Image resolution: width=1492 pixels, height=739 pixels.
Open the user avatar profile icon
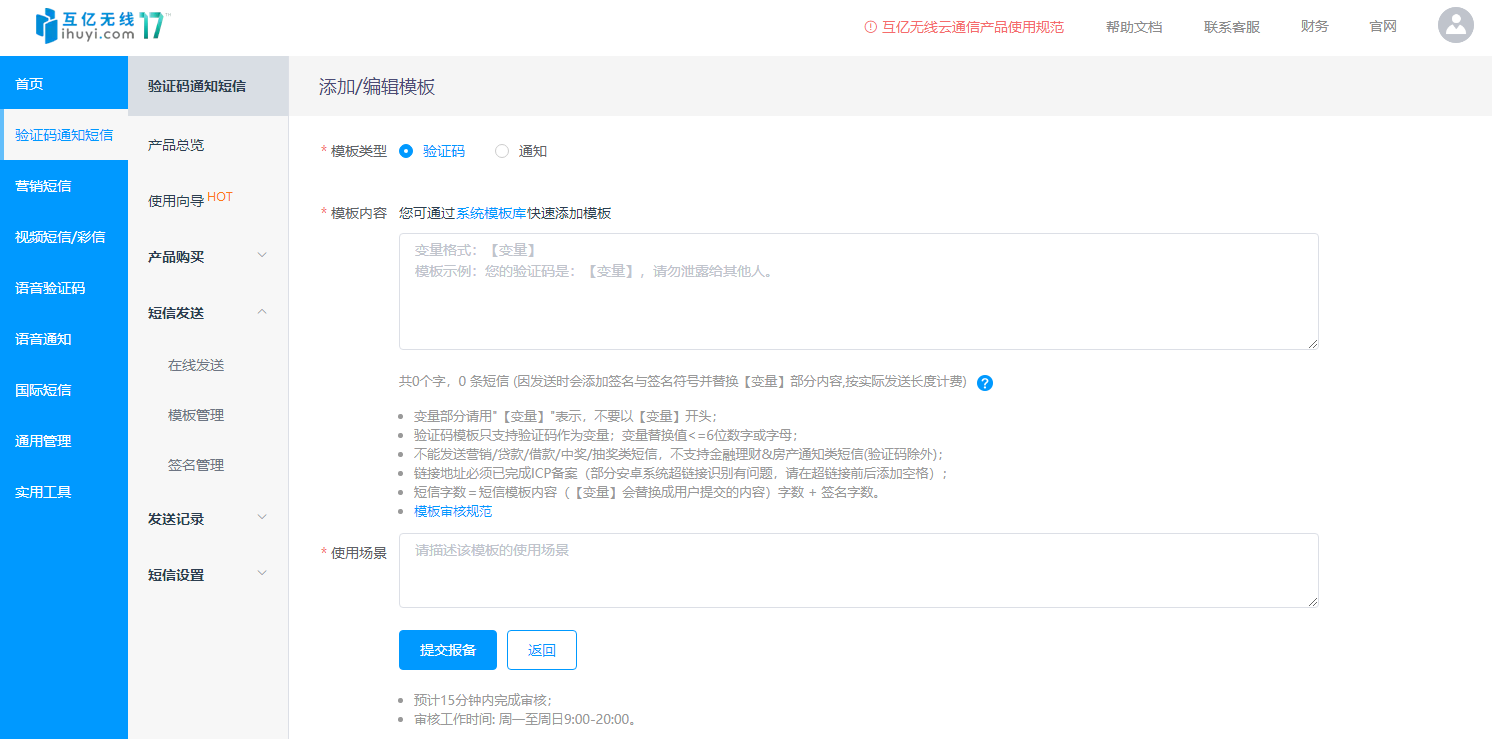click(x=1455, y=26)
